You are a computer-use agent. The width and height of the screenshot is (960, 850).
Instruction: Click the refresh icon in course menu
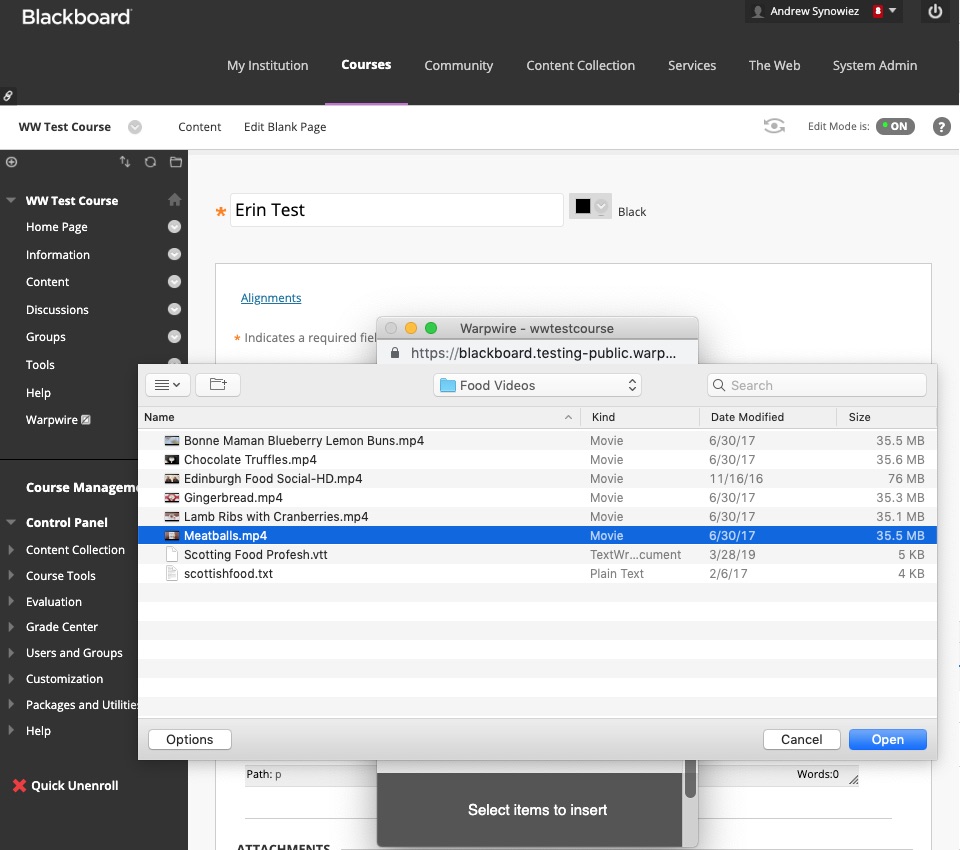150,162
